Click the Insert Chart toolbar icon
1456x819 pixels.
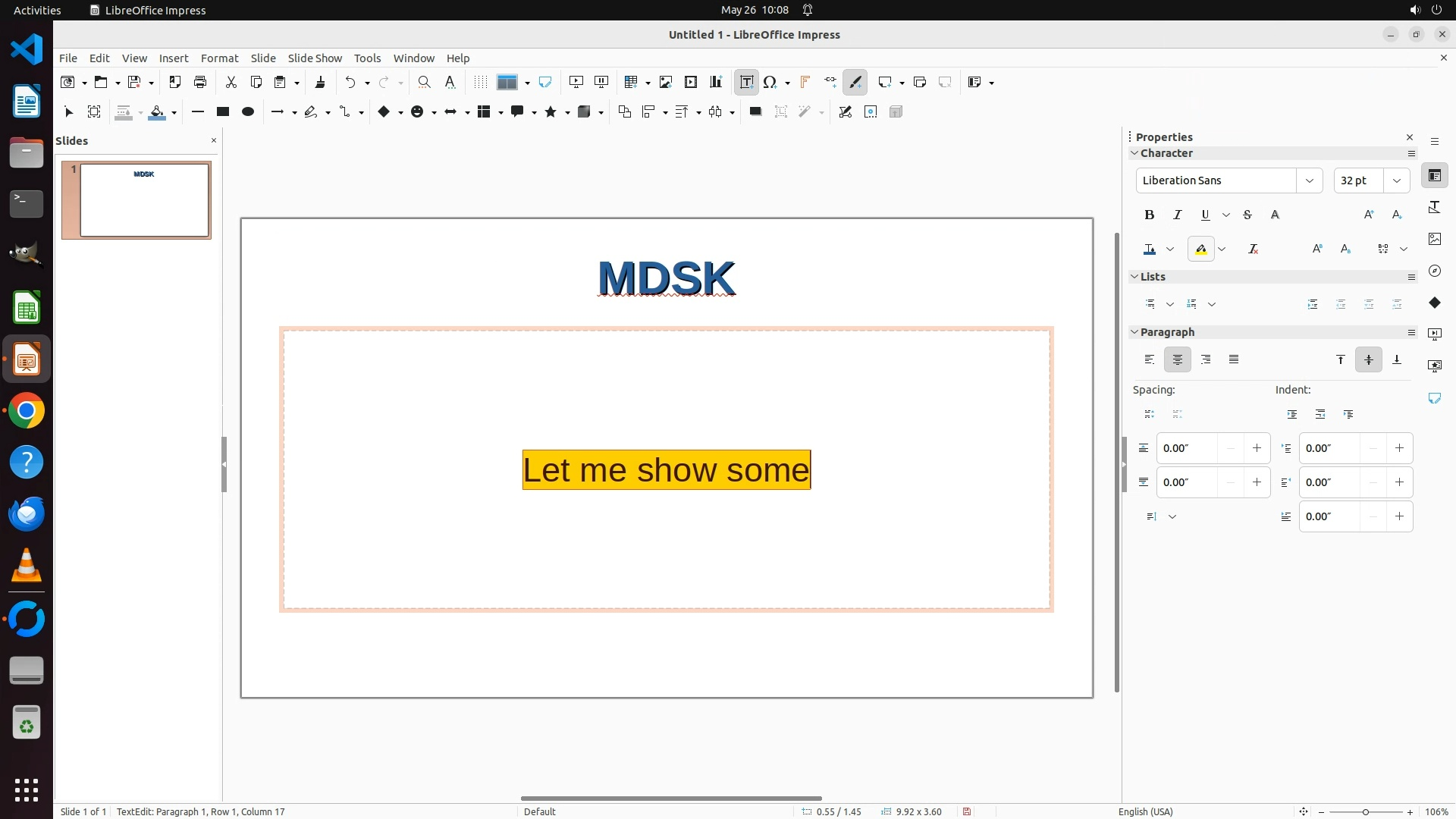[x=716, y=82]
